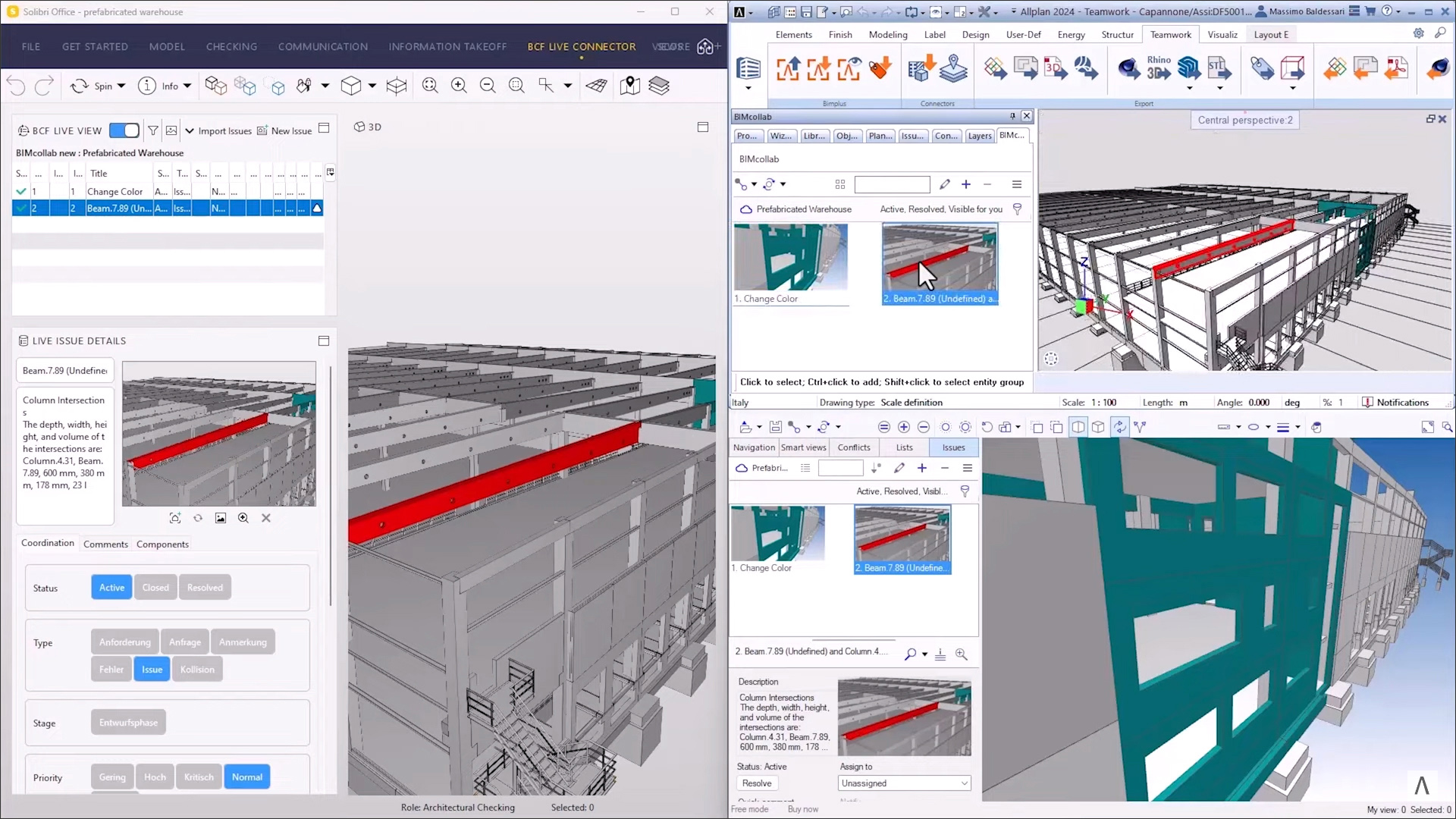This screenshot has width=1456, height=819.
Task: Select type Anforderung
Action: coord(125,642)
